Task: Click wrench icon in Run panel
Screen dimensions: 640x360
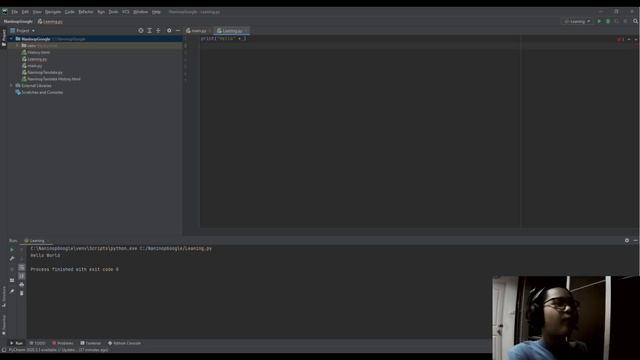Action: click(x=12, y=258)
